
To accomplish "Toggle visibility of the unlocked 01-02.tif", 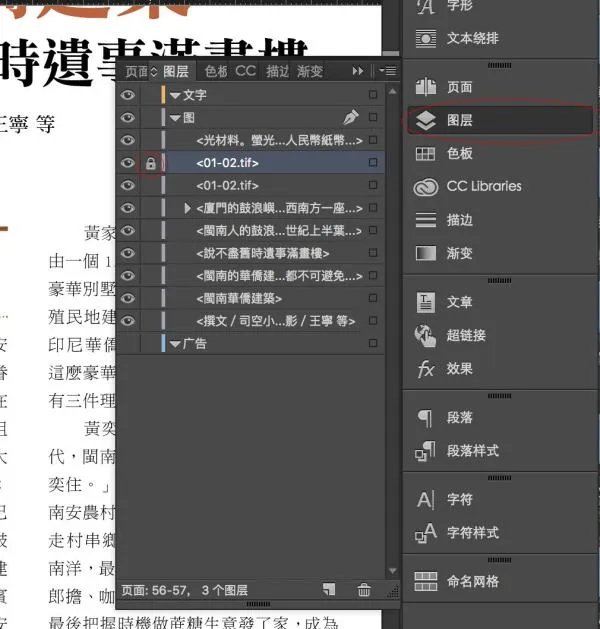I will click(128, 185).
